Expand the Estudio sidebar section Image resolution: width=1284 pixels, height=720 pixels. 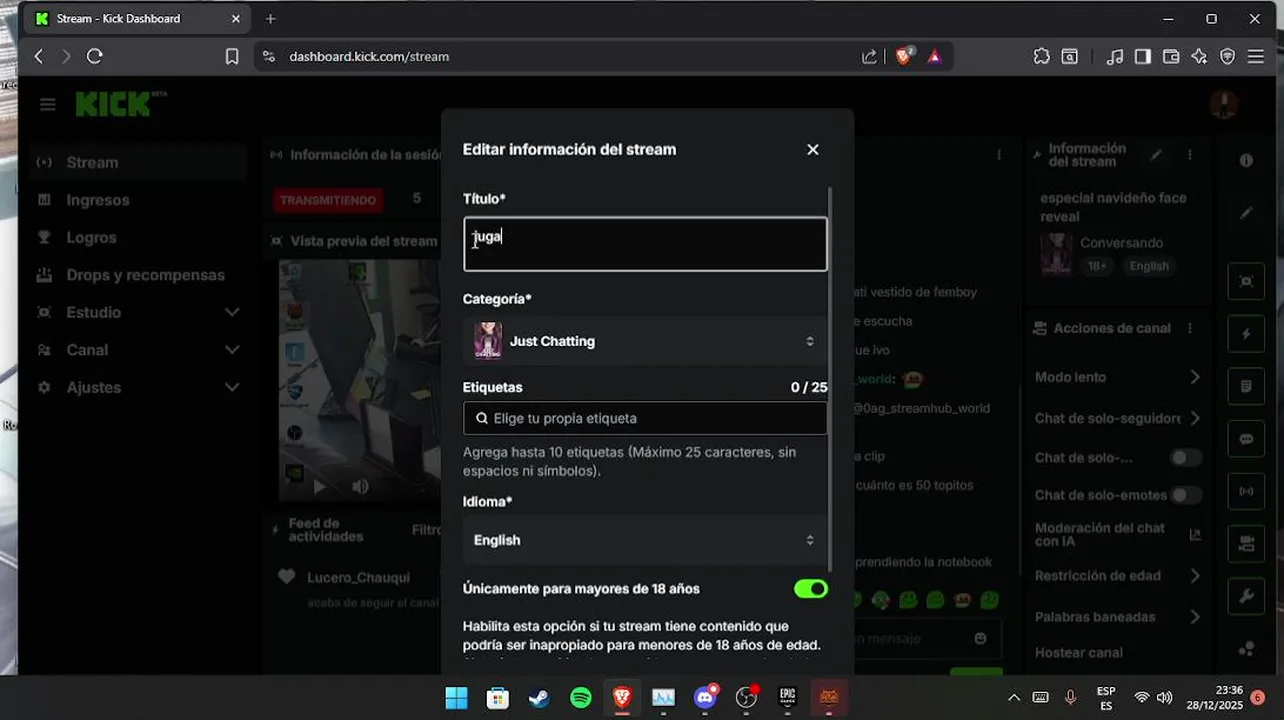(x=139, y=312)
